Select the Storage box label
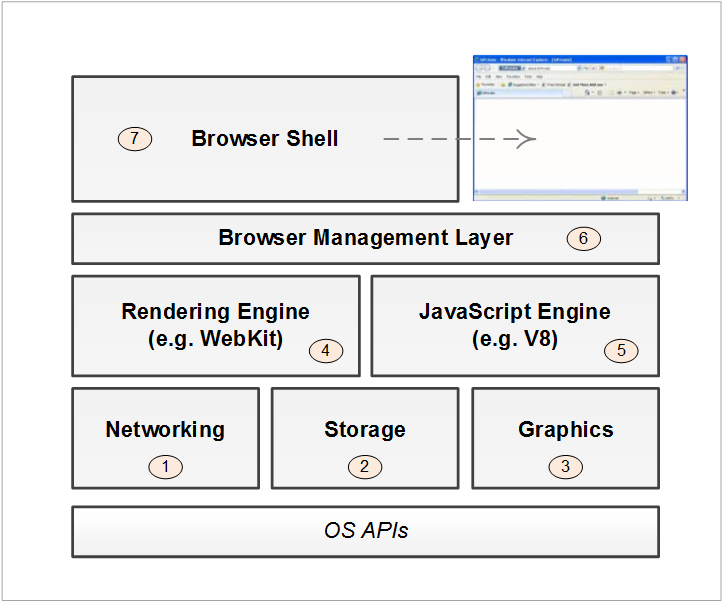The width and height of the screenshot is (723, 602). click(x=365, y=430)
